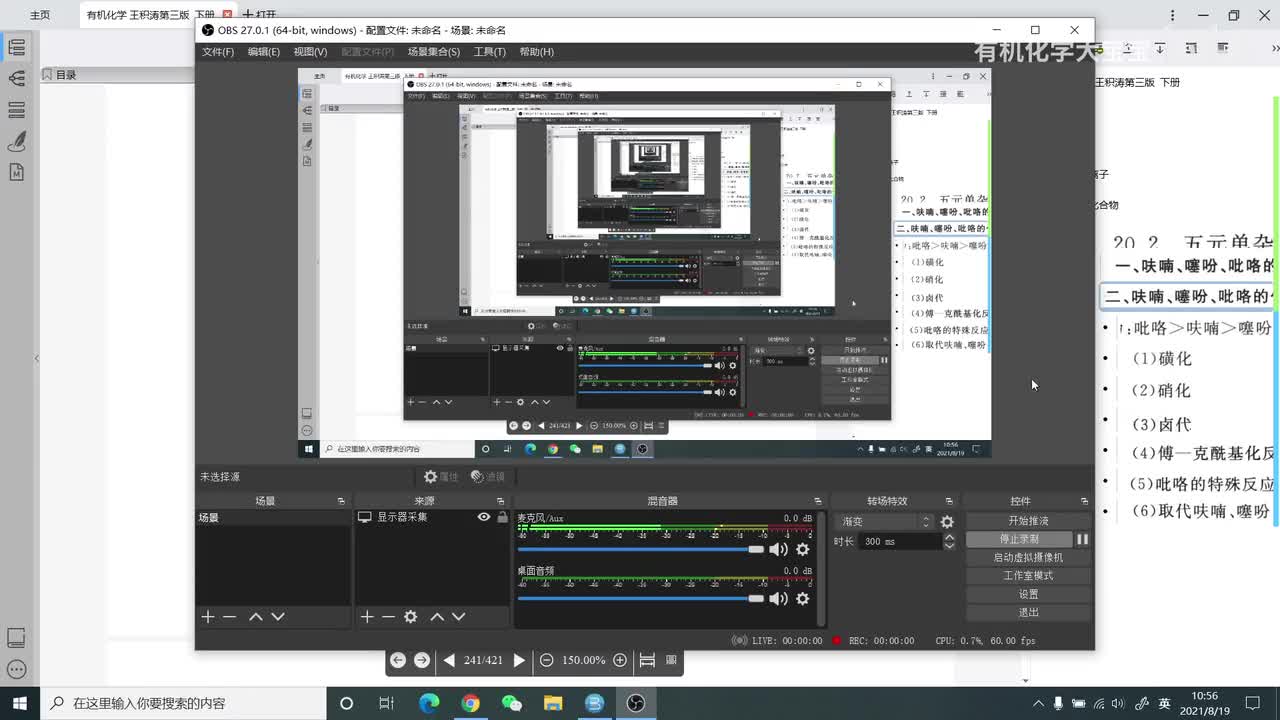Open Chrome from the taskbar
The height and width of the screenshot is (720, 1280).
(470, 703)
